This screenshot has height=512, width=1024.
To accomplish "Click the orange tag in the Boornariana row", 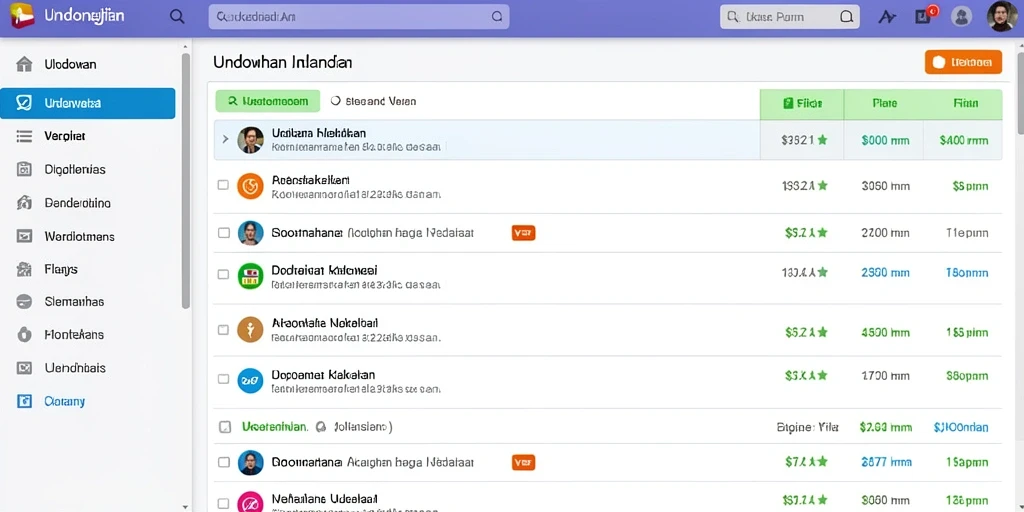I will pos(523,462).
